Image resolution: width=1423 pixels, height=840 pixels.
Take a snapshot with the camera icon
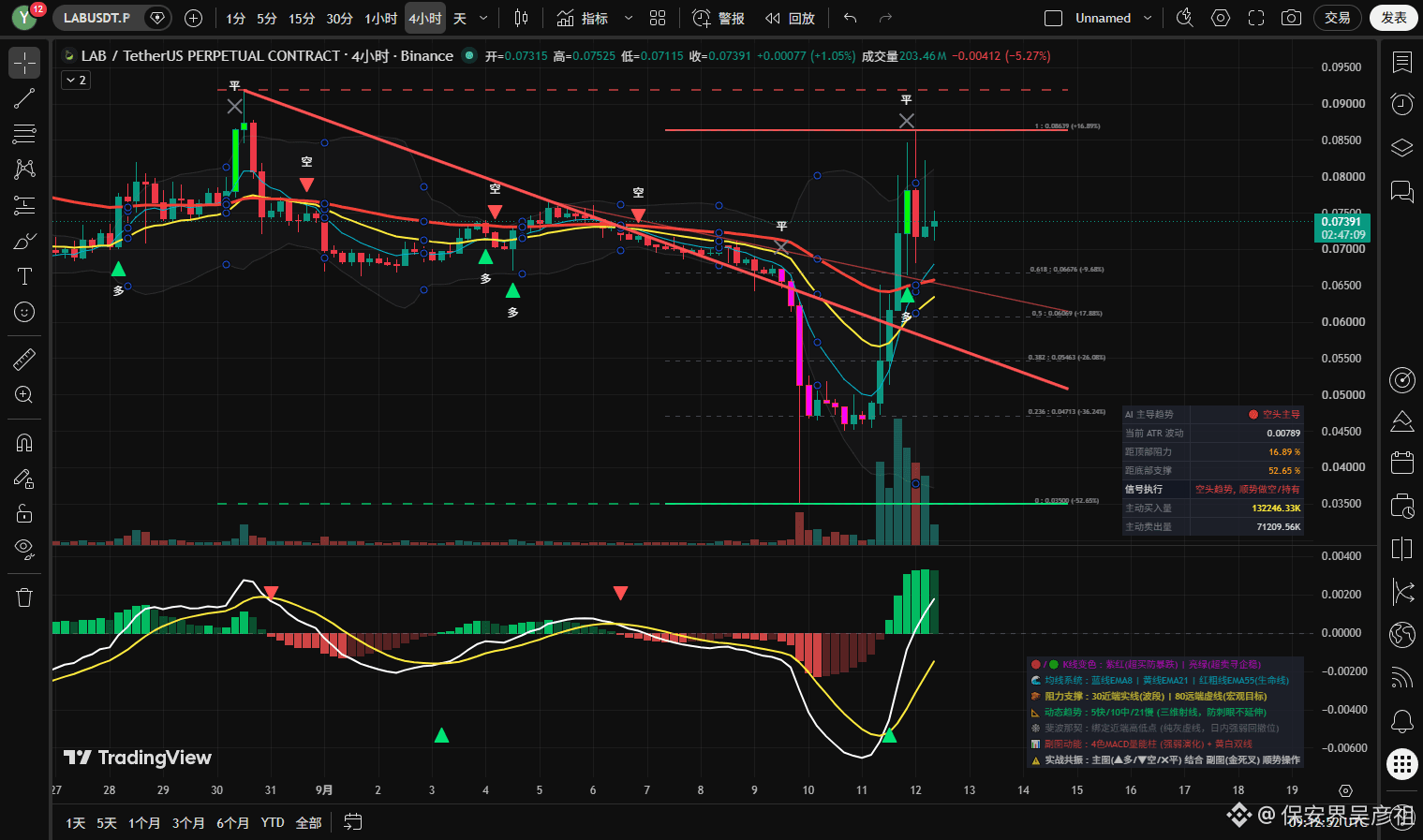(1291, 18)
